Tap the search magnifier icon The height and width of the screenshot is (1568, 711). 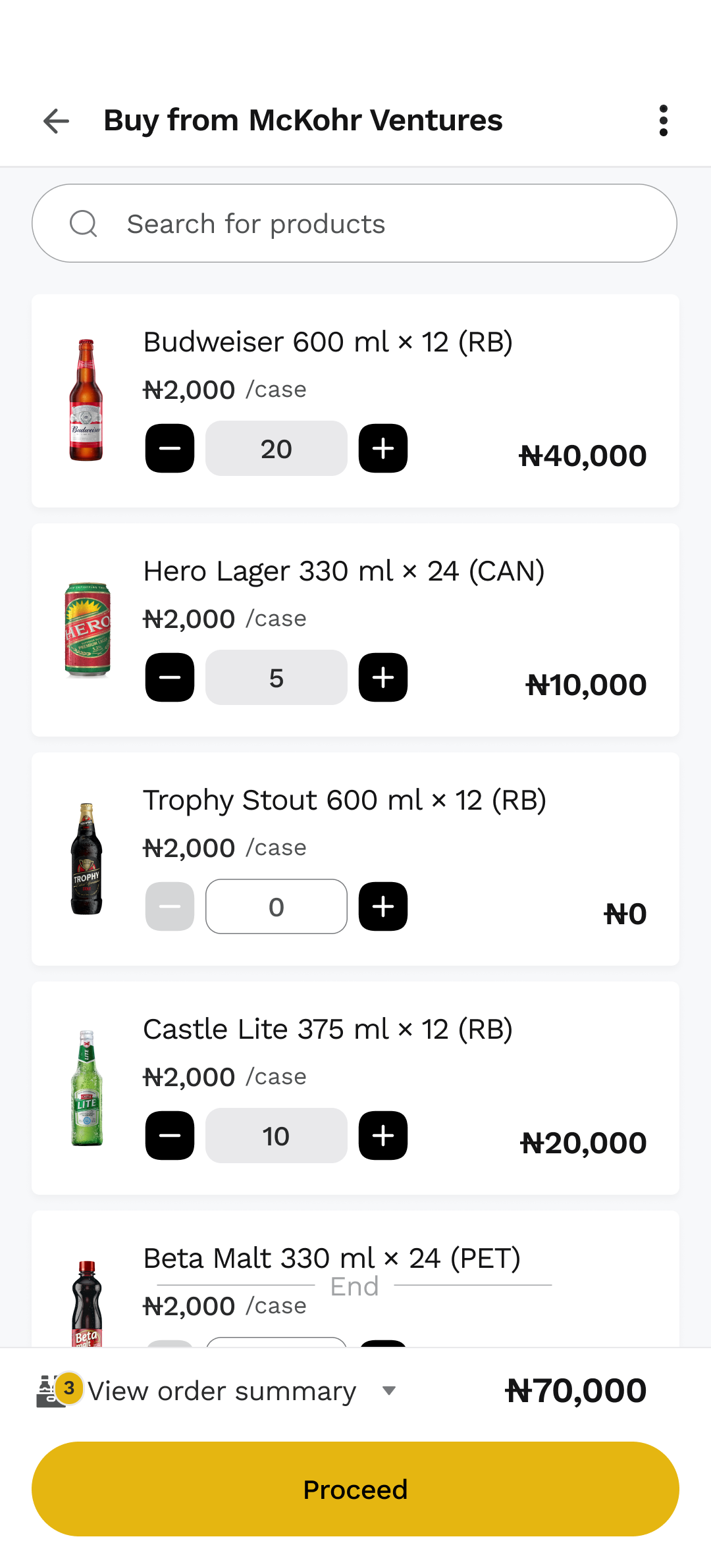(x=84, y=224)
